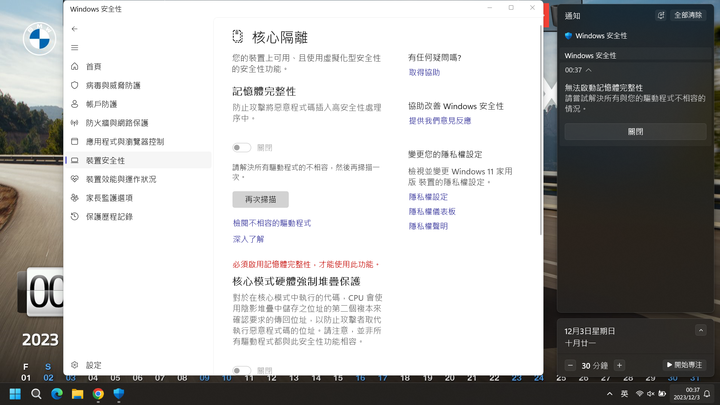Toggle do not disturb icon in 通知 header
This screenshot has width=720, height=405.
coord(661,15)
